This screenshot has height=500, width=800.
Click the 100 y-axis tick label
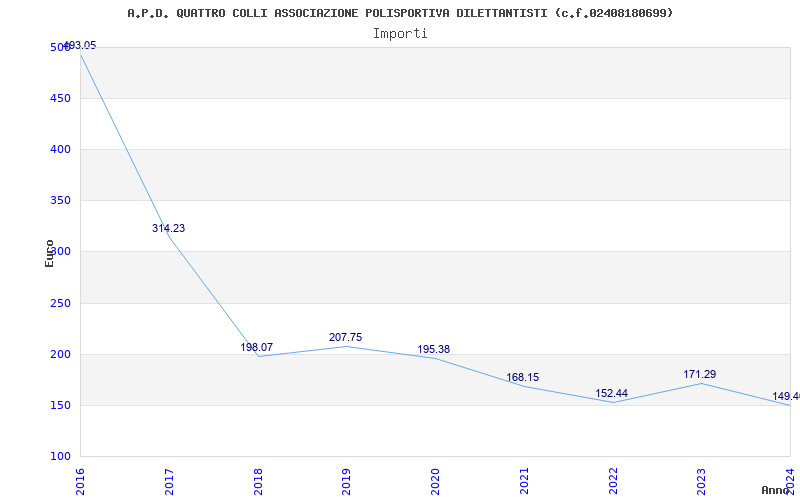click(x=60, y=457)
